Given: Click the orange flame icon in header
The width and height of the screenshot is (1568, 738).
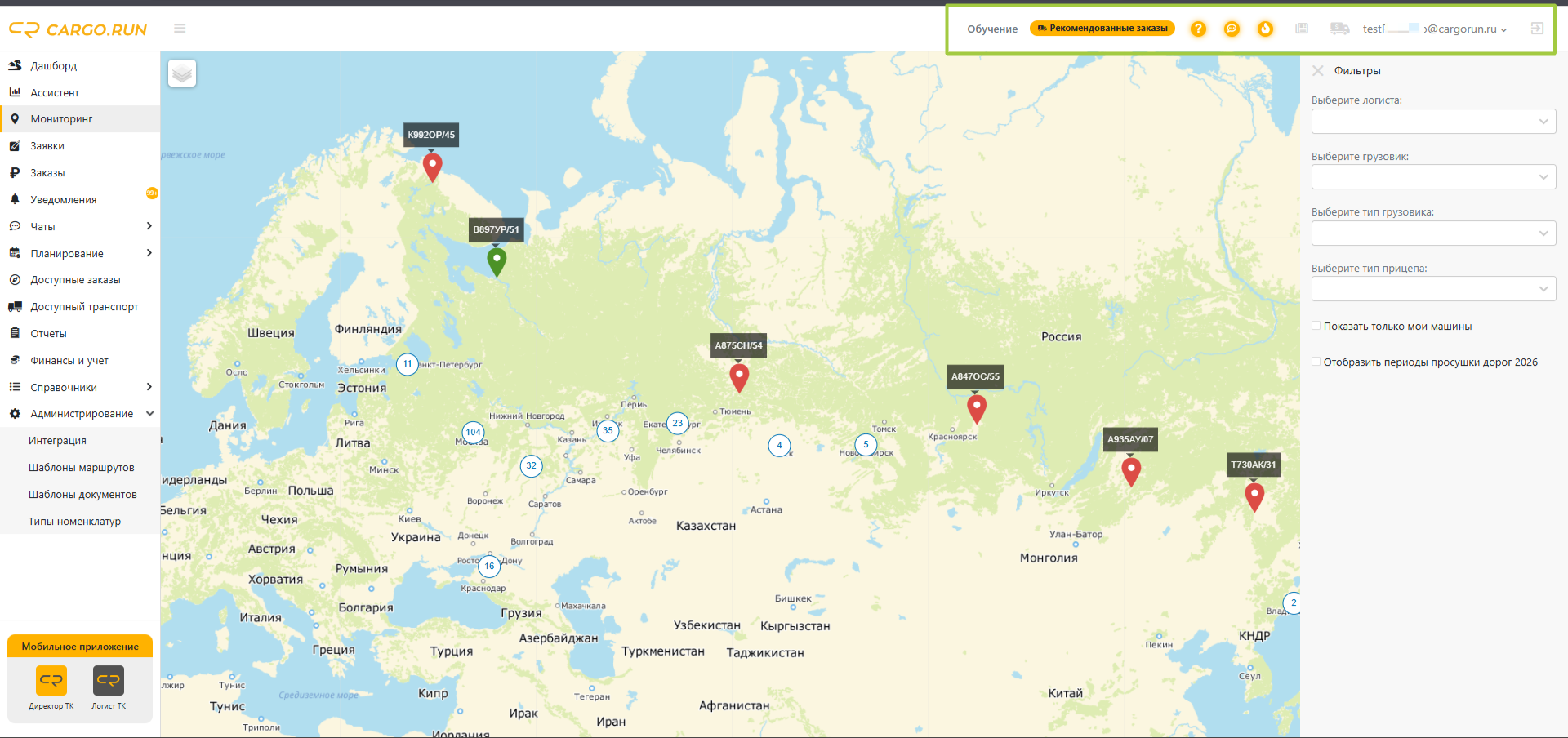Looking at the screenshot, I should (1265, 29).
